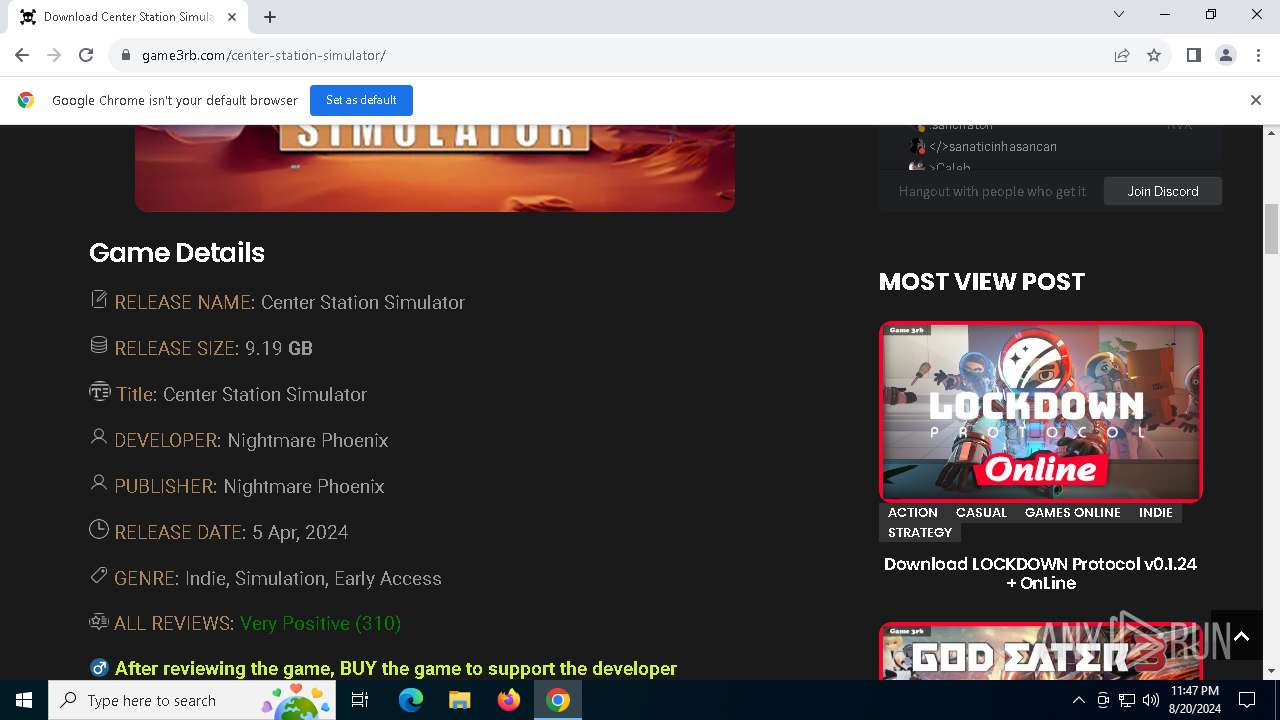Click the Chrome taskbar icon

[558, 700]
